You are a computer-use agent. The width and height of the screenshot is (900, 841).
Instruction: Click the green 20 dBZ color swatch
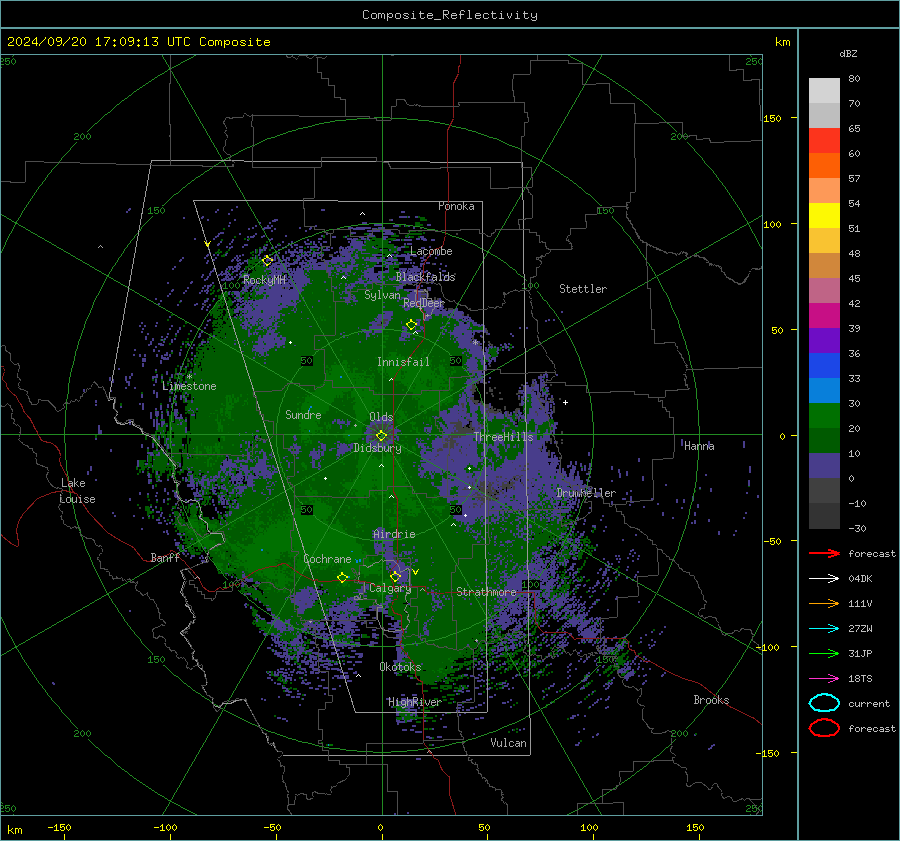[824, 415]
